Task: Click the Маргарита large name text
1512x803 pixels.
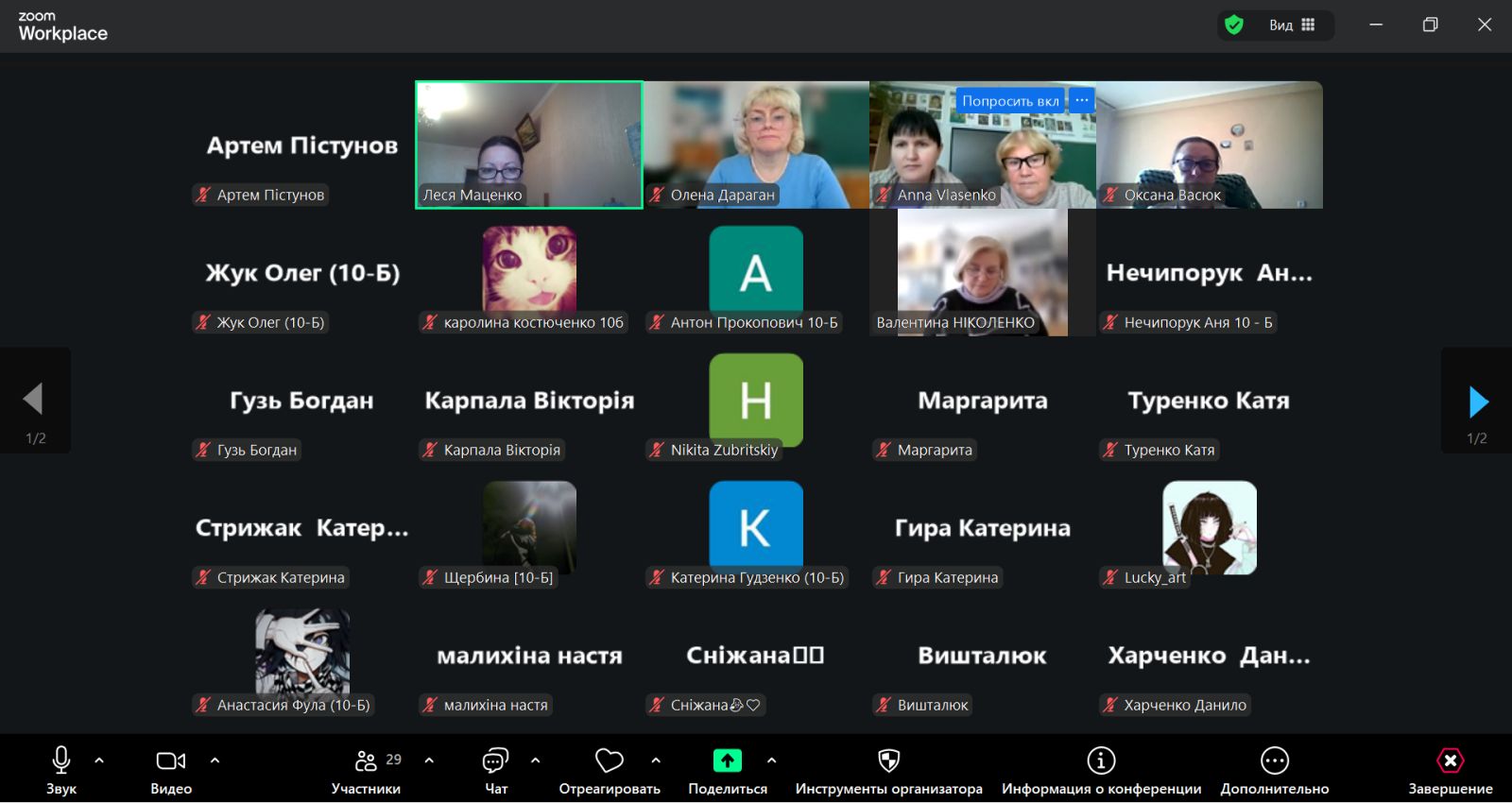Action: tap(983, 401)
